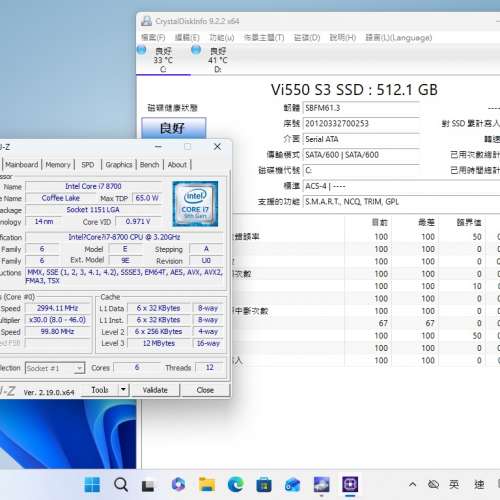500x500 pixels.
Task: Click the specification i7-8700 CPU @ 3.20GHz
Action: (x=124, y=237)
